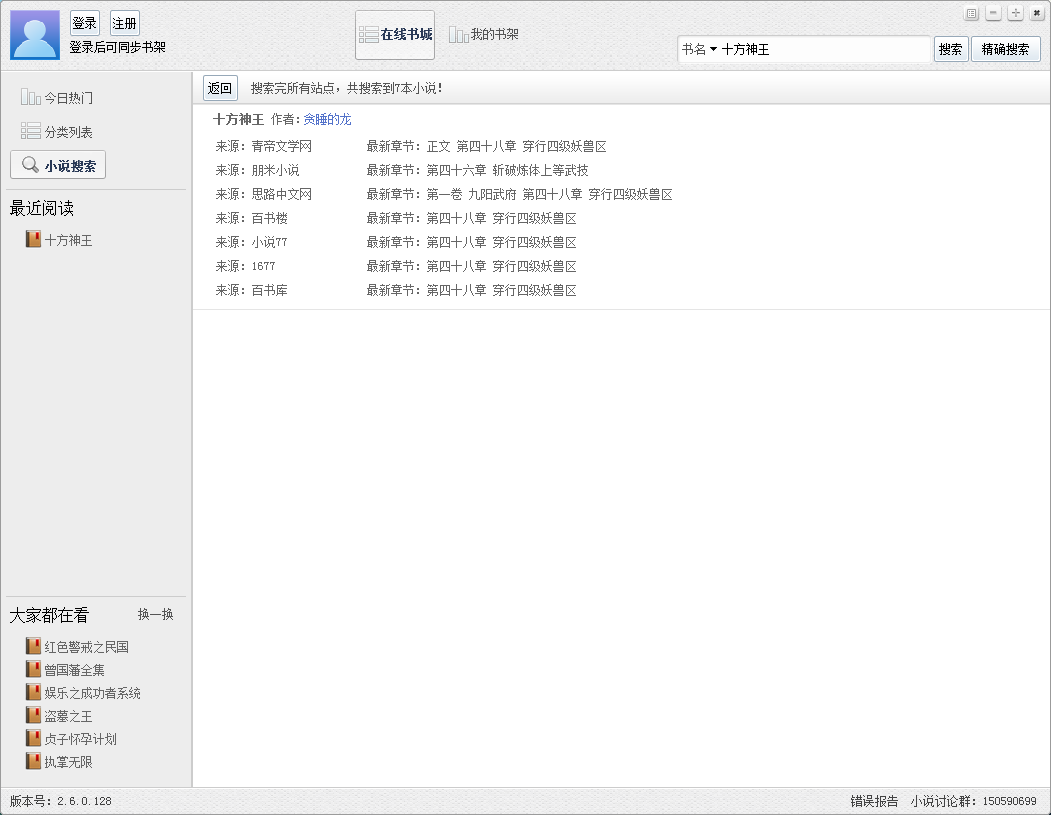Screen dimensions: 1051x815
Task: Click latest chapter 第四十六章 斩破炼体上等武技
Action: tap(507, 170)
